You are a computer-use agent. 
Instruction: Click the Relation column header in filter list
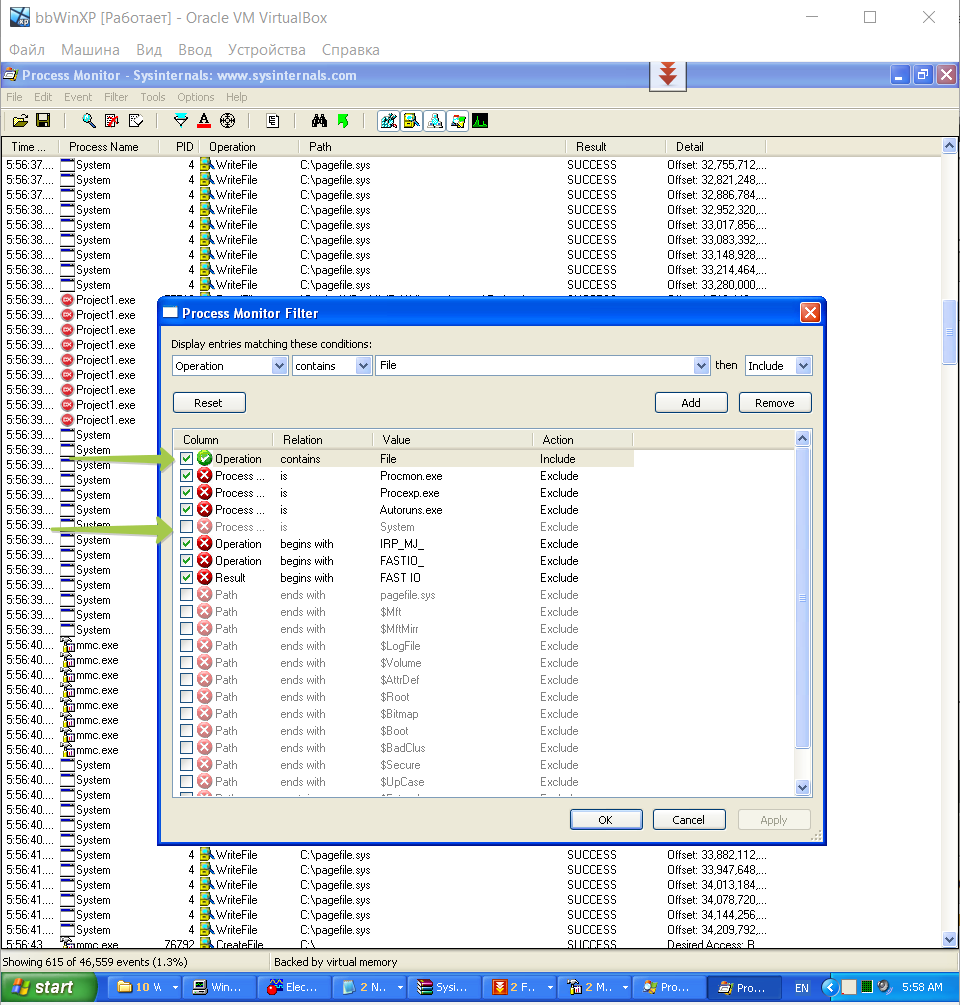tap(323, 440)
